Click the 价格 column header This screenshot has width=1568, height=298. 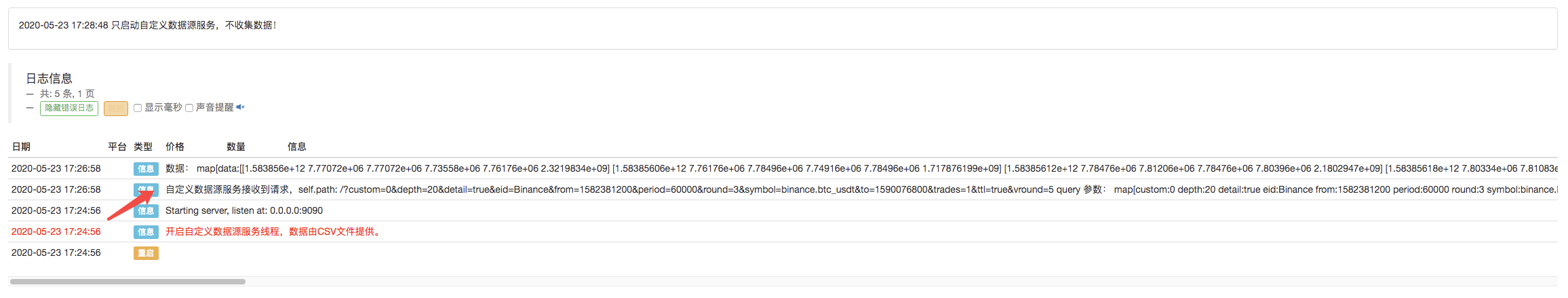coord(175,147)
